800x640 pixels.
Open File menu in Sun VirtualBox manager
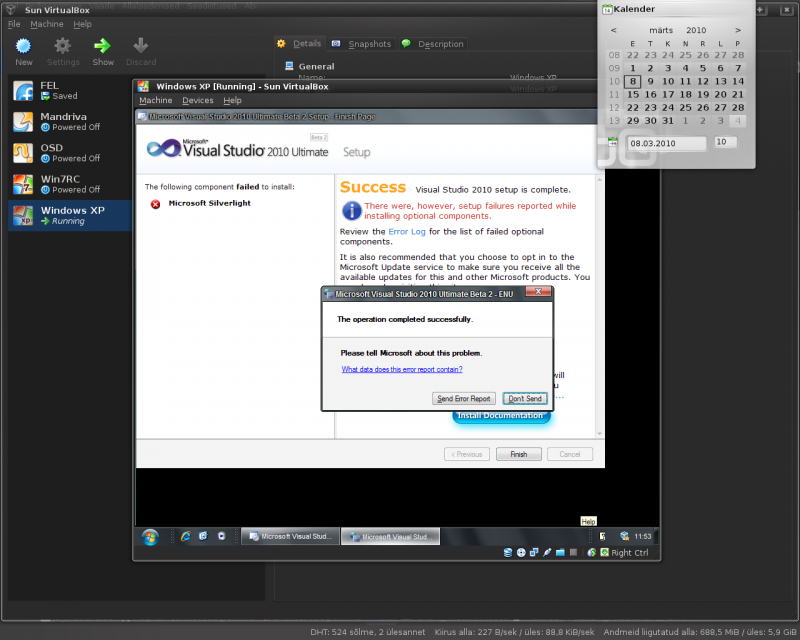pyautogui.click(x=14, y=24)
